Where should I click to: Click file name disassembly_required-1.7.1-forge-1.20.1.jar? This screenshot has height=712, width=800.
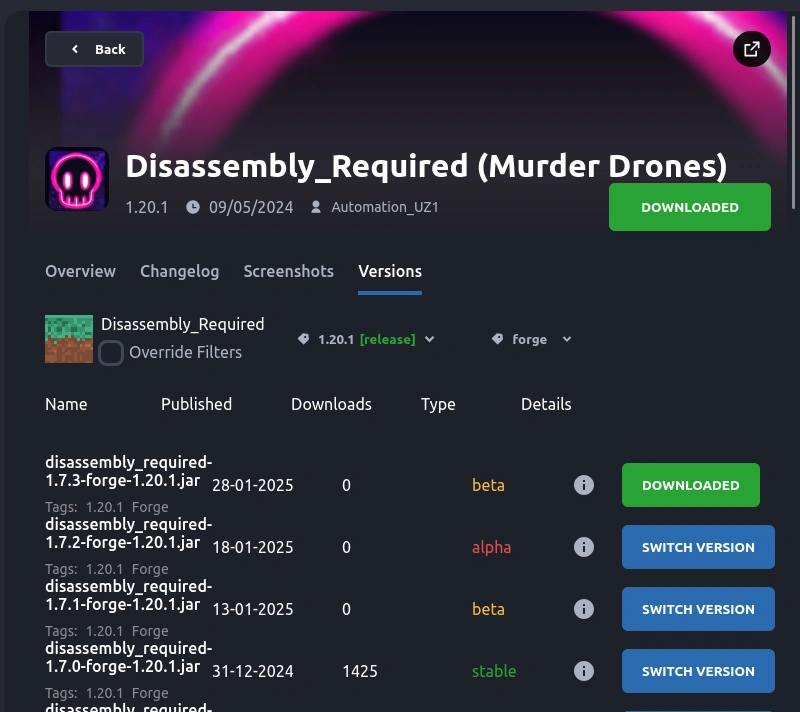[x=129, y=595]
